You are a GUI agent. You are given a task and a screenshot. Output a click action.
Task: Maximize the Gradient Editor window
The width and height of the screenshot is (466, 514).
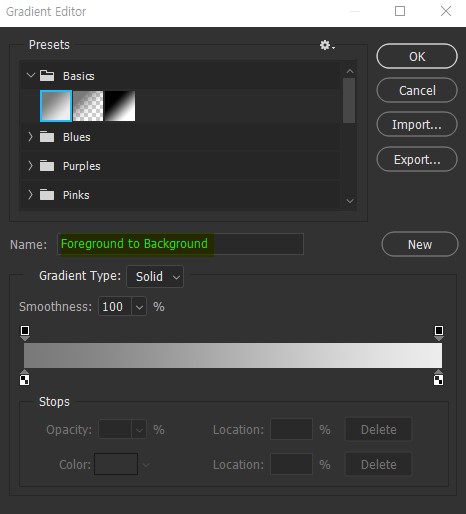[x=400, y=11]
